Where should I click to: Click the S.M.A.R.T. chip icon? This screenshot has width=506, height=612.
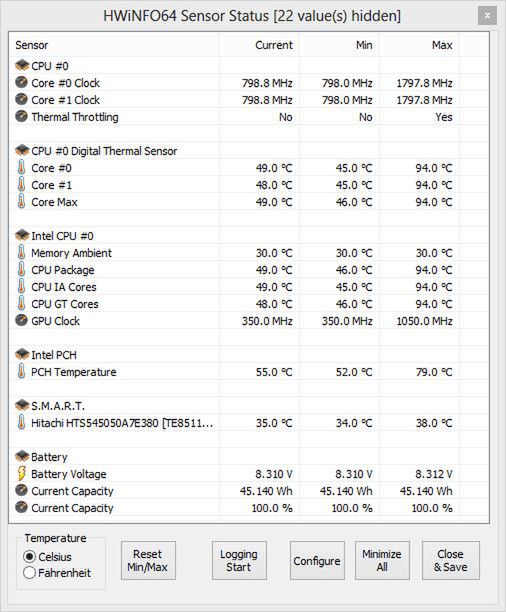(22, 405)
